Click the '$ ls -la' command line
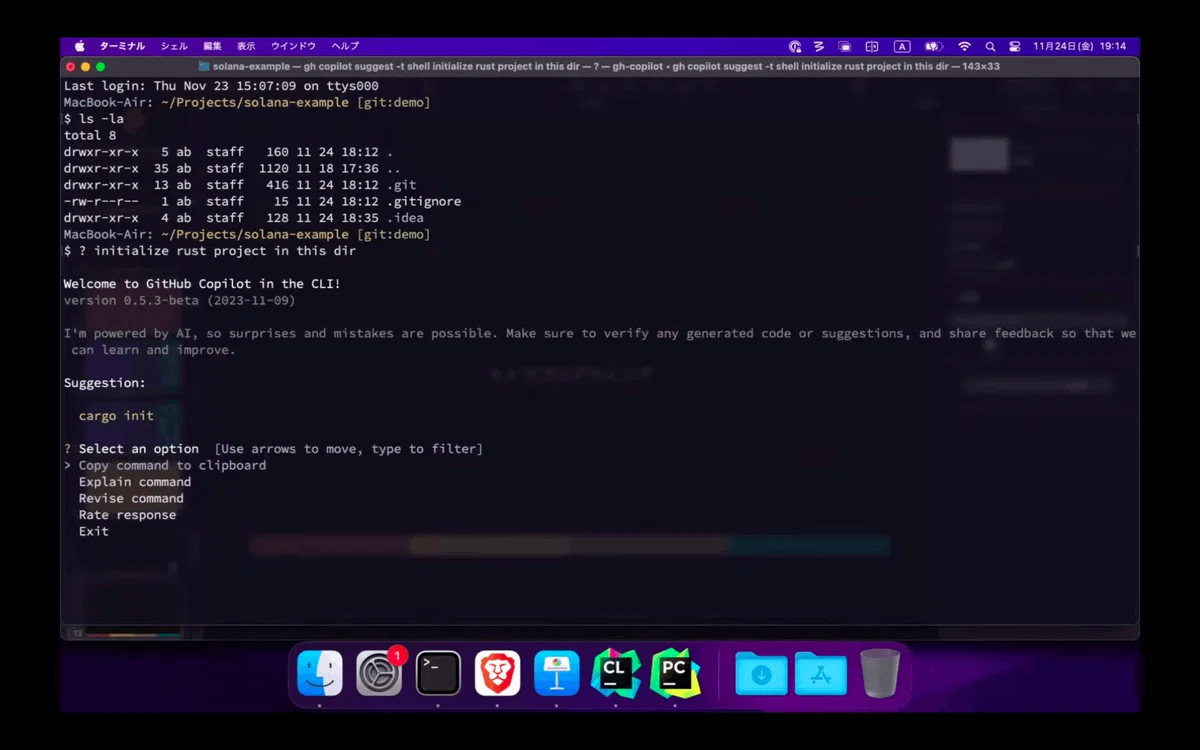 pos(94,119)
